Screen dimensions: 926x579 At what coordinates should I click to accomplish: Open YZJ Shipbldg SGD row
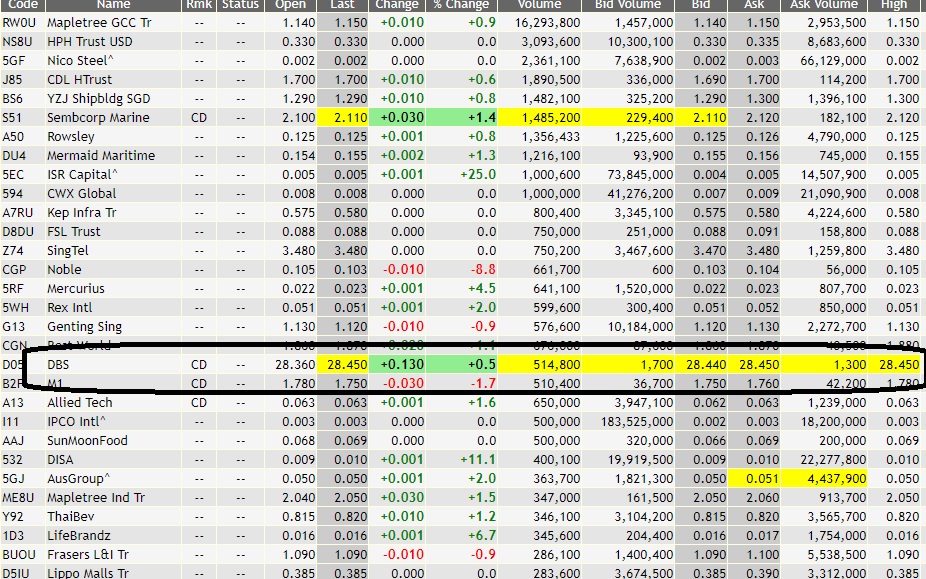click(99, 98)
